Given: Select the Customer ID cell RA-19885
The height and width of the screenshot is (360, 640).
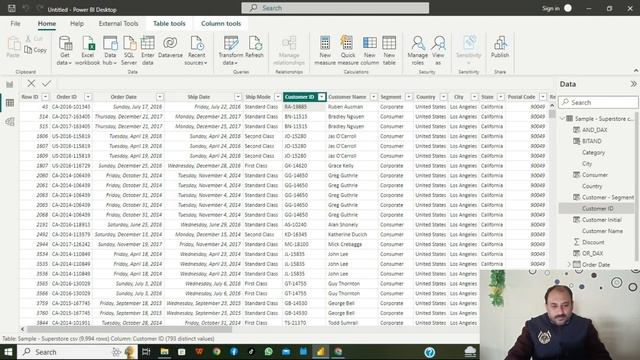Looking at the screenshot, I should (304, 107).
